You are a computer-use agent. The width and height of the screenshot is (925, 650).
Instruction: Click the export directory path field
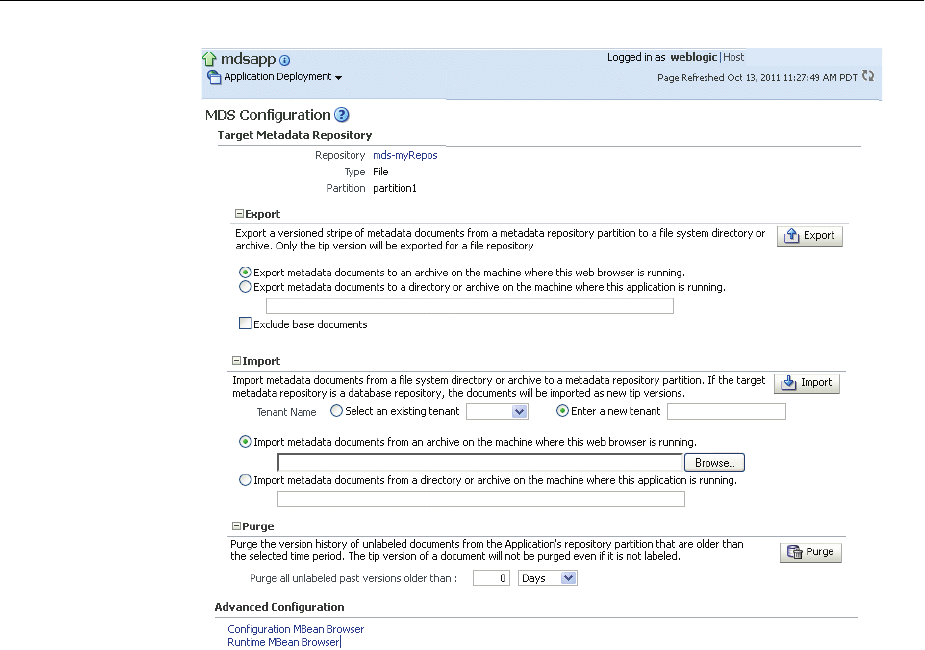click(470, 306)
